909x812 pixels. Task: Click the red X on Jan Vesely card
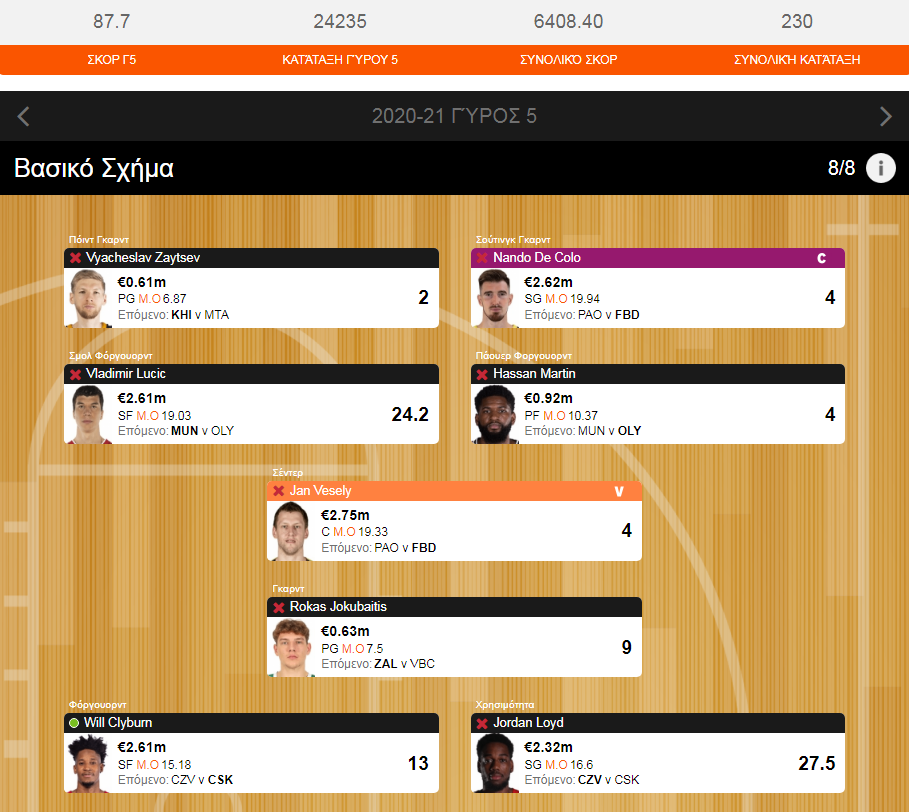click(279, 491)
